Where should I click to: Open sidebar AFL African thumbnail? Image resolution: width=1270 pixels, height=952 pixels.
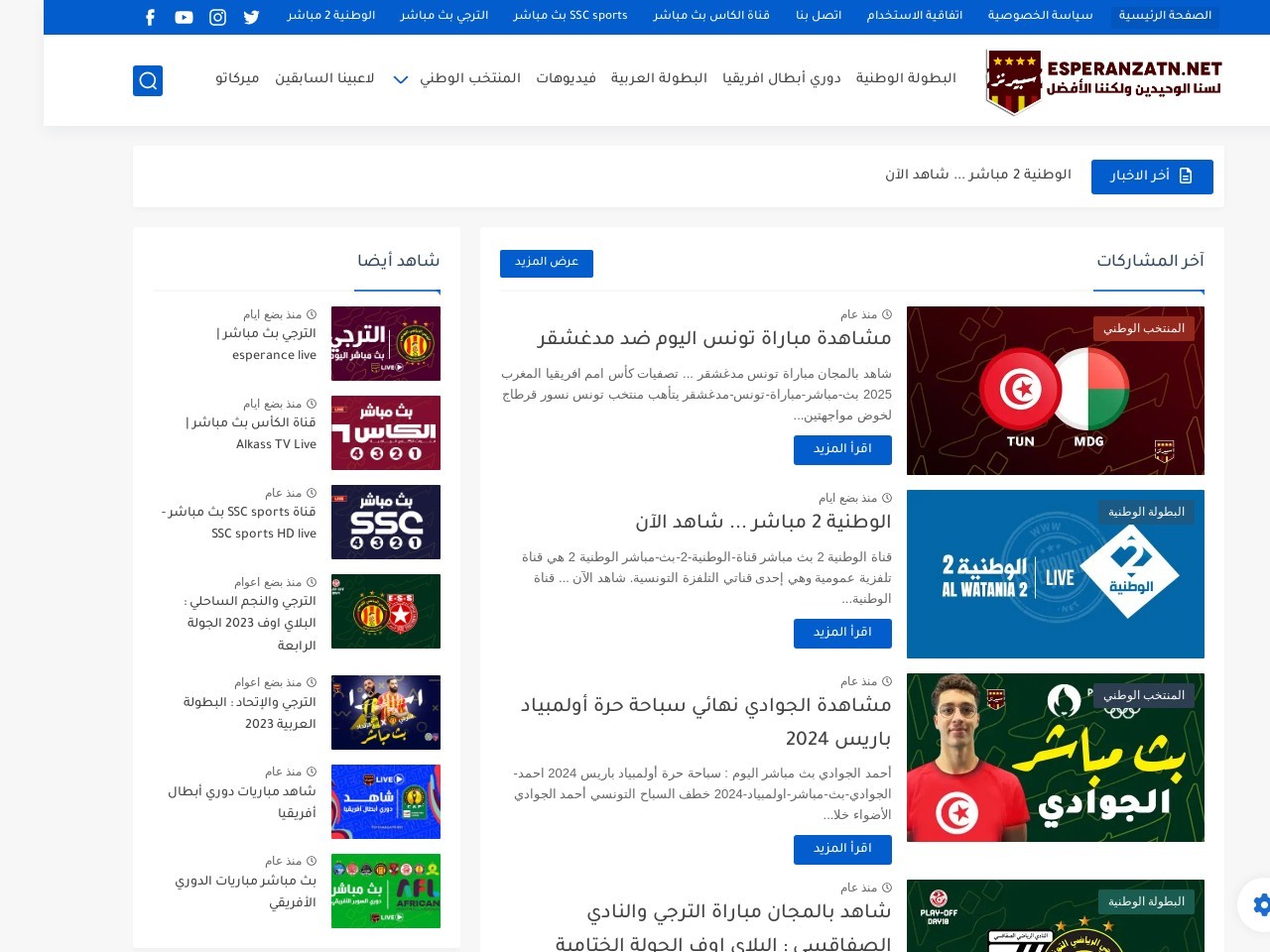pyautogui.click(x=386, y=891)
